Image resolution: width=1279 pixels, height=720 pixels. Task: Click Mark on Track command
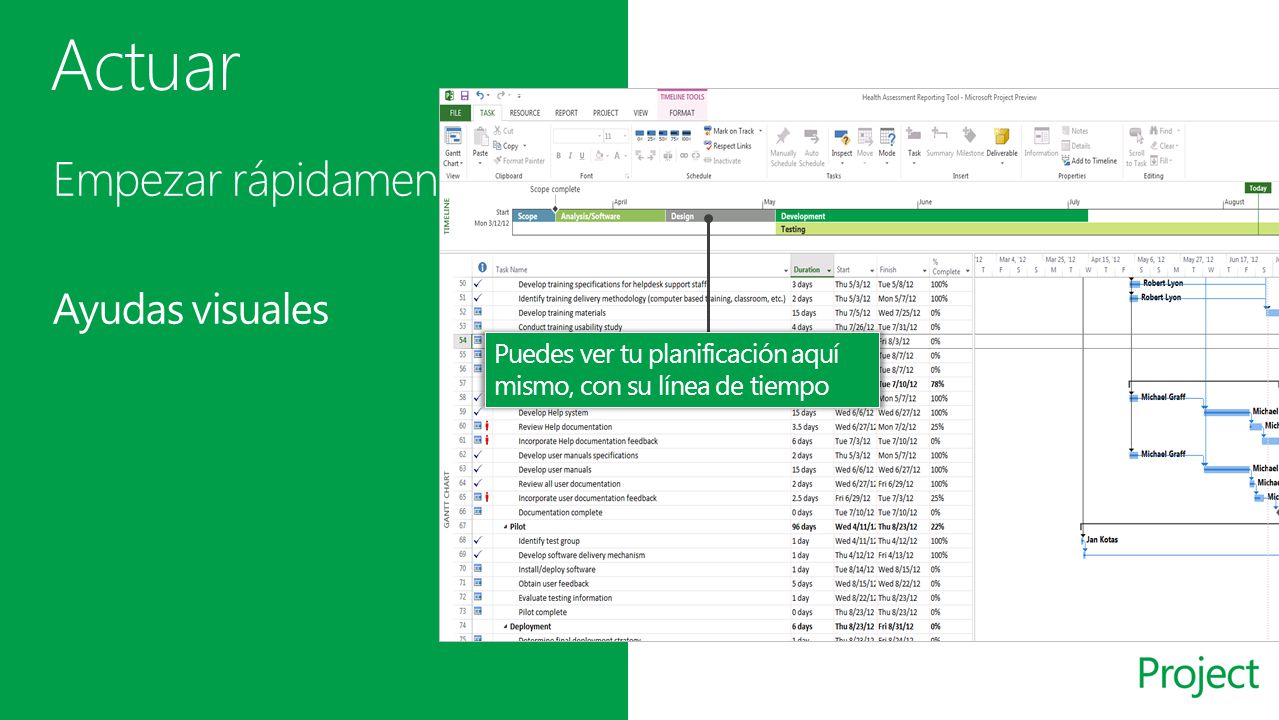coord(729,131)
